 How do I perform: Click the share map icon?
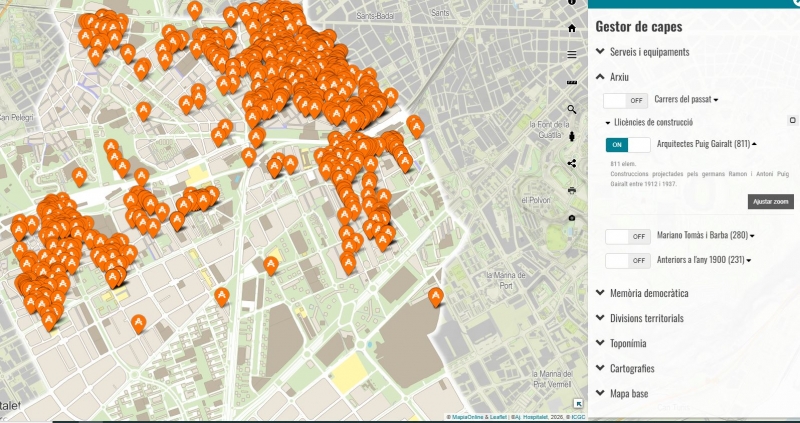coord(571,163)
